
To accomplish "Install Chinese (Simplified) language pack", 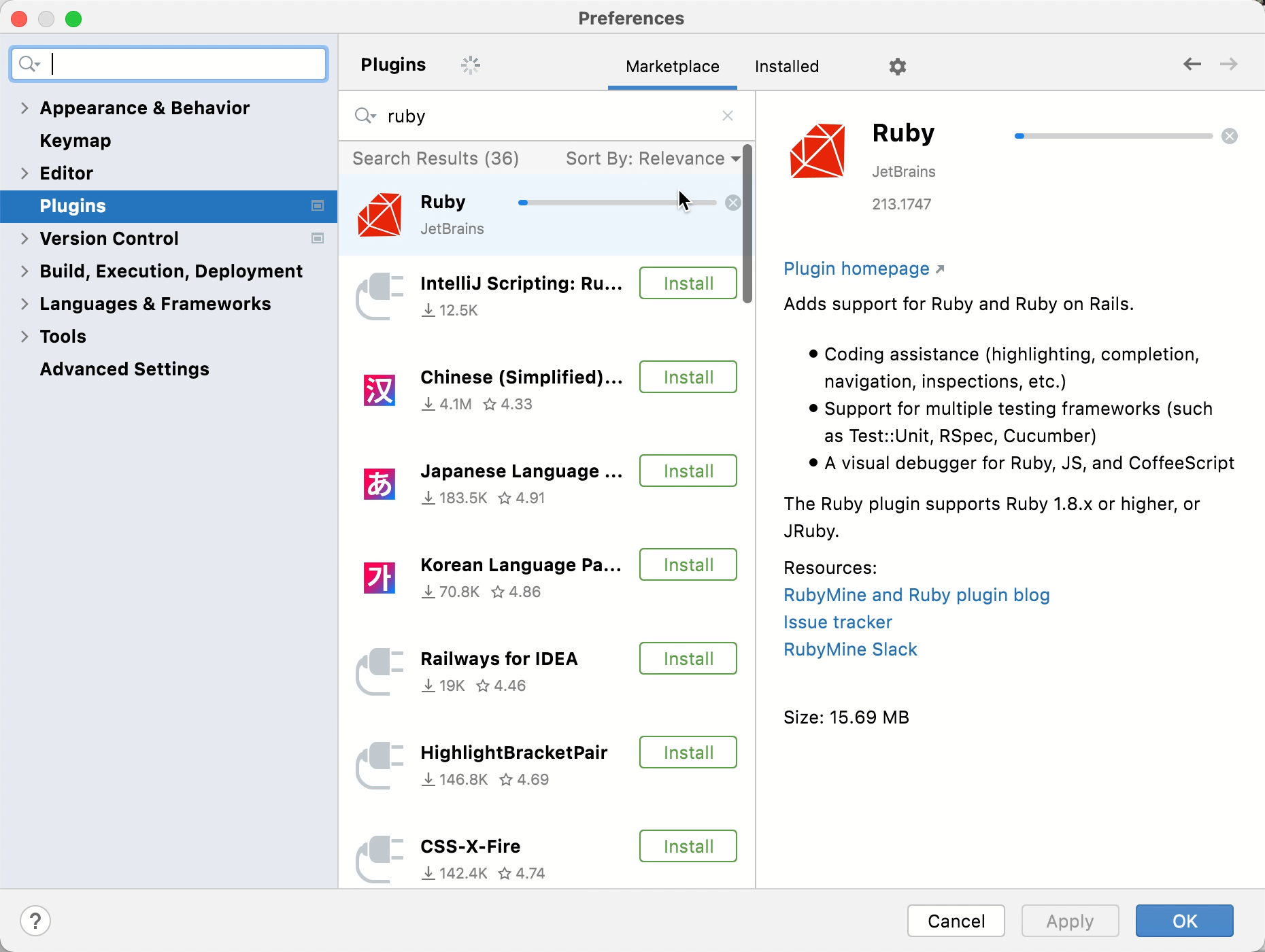I will click(688, 377).
